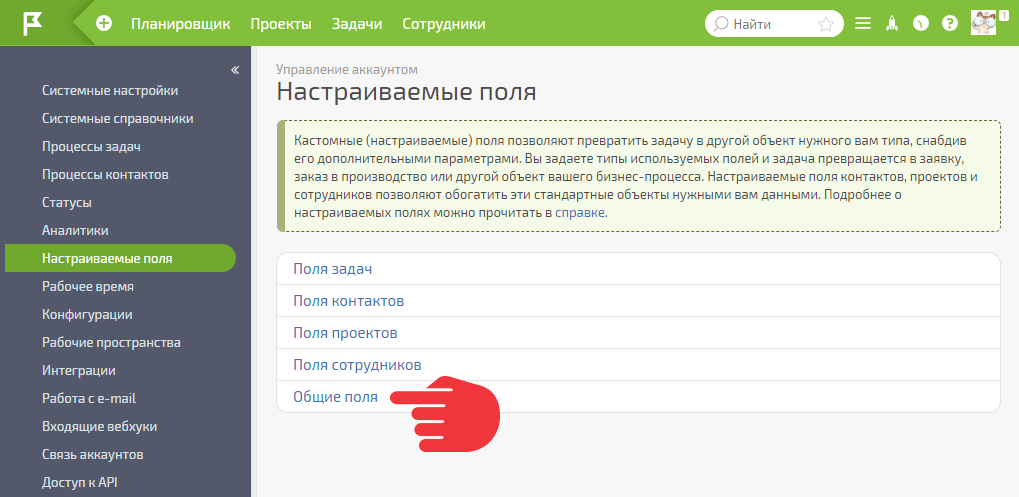Image resolution: width=1019 pixels, height=497 pixels.
Task: Click the справке help link
Action: [580, 212]
